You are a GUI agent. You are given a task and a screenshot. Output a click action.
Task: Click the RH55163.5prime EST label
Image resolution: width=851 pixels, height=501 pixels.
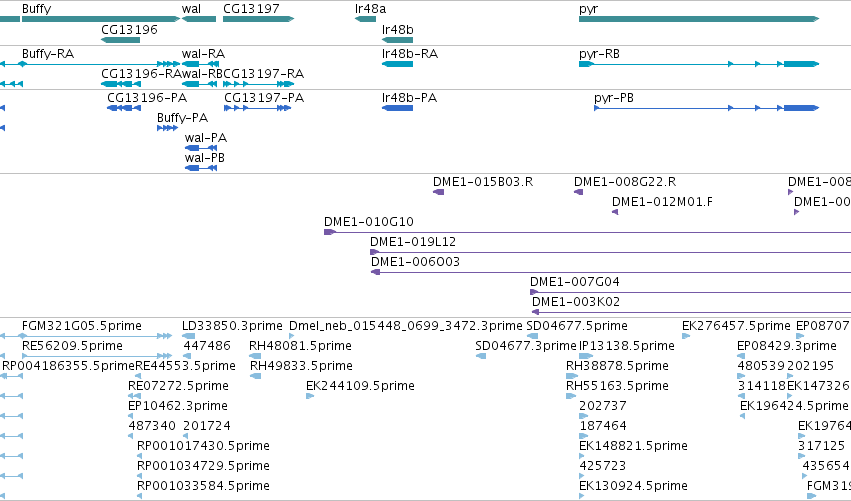[617, 386]
